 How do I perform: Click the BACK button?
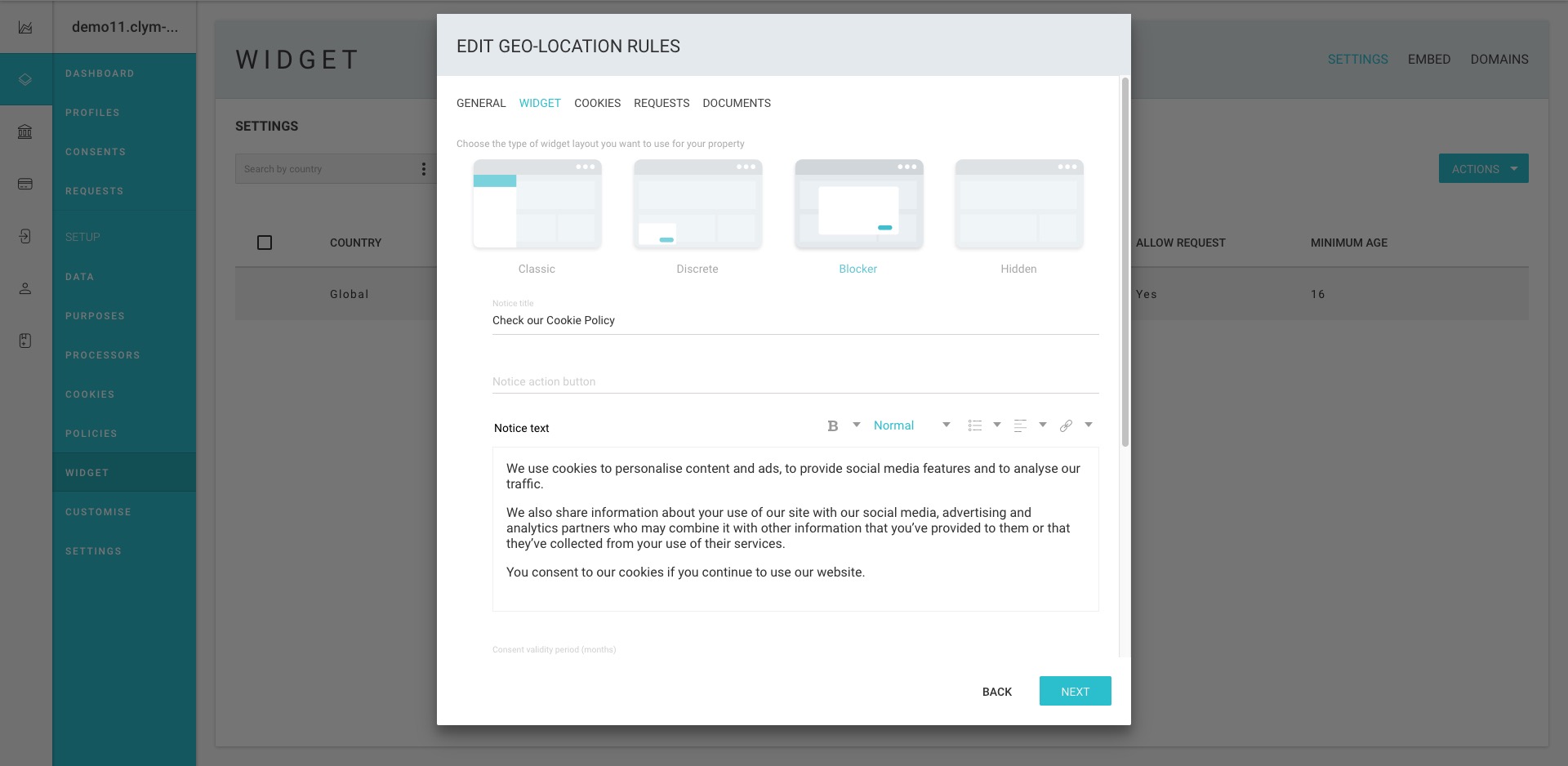tap(996, 692)
